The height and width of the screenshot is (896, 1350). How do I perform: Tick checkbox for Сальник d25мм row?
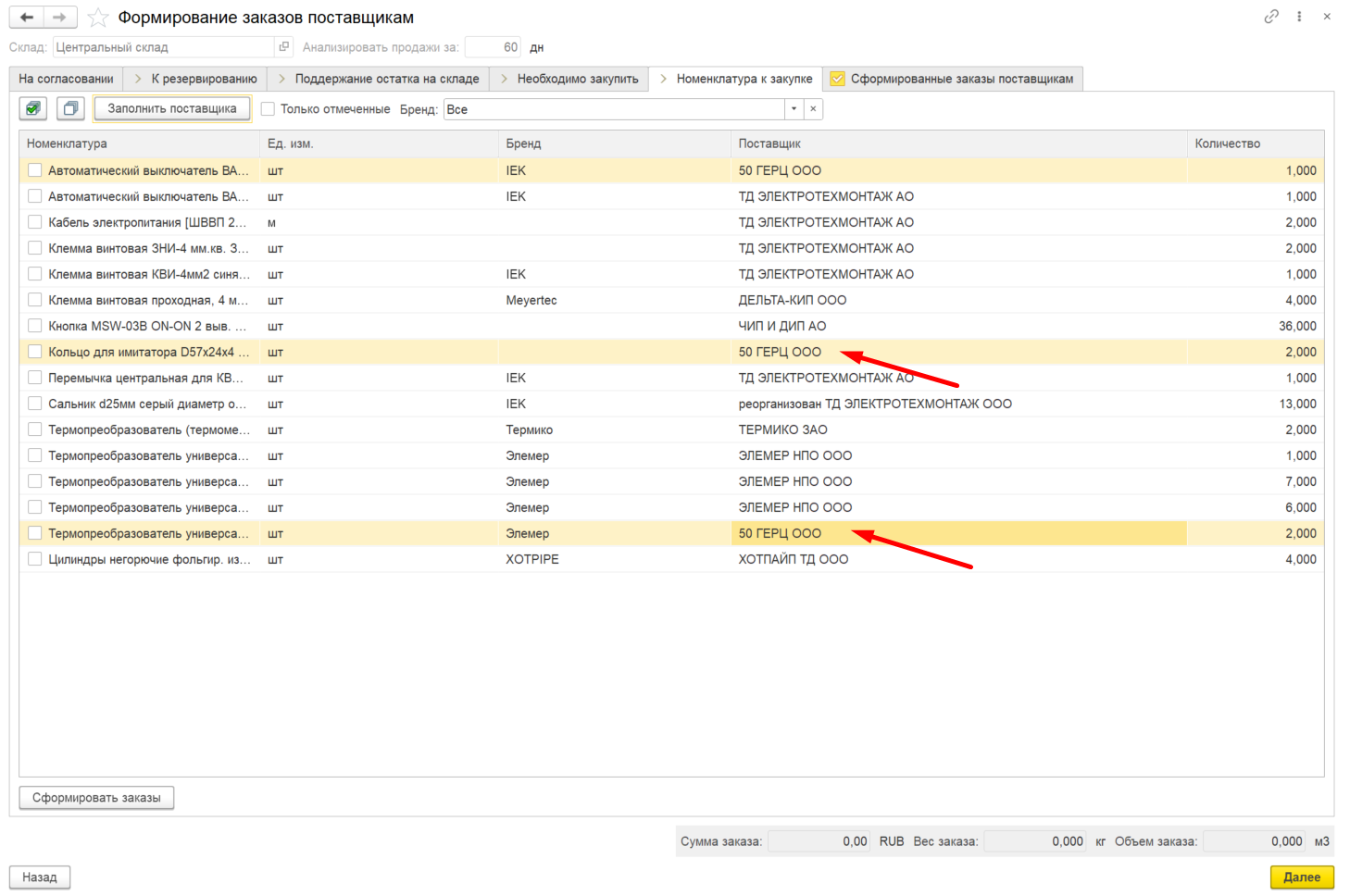coord(34,404)
